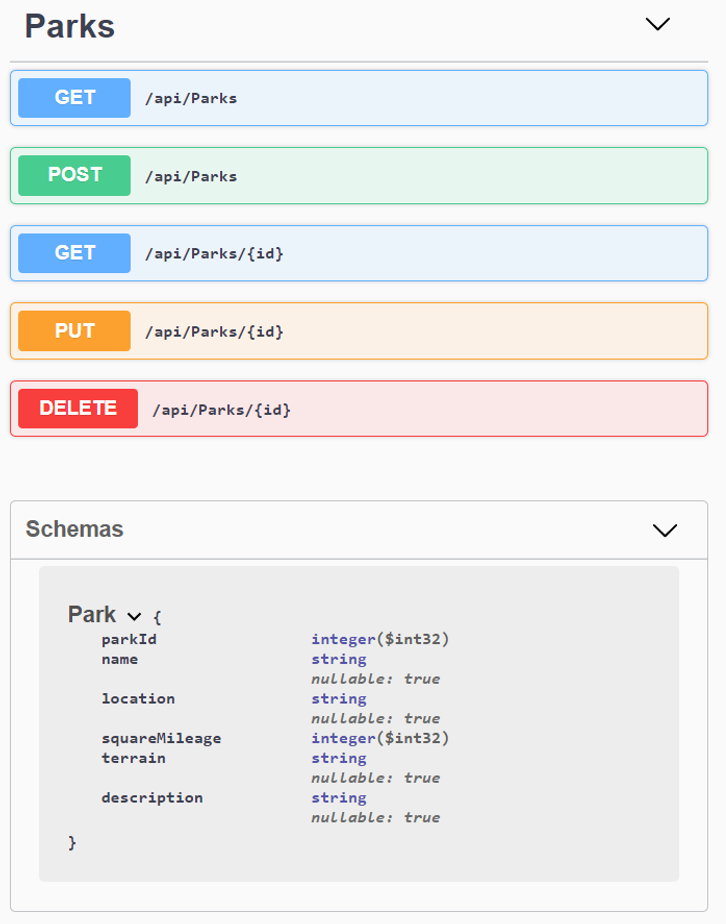This screenshot has width=726, height=924.
Task: Open the GET /api/Parks path link
Action: 191,98
